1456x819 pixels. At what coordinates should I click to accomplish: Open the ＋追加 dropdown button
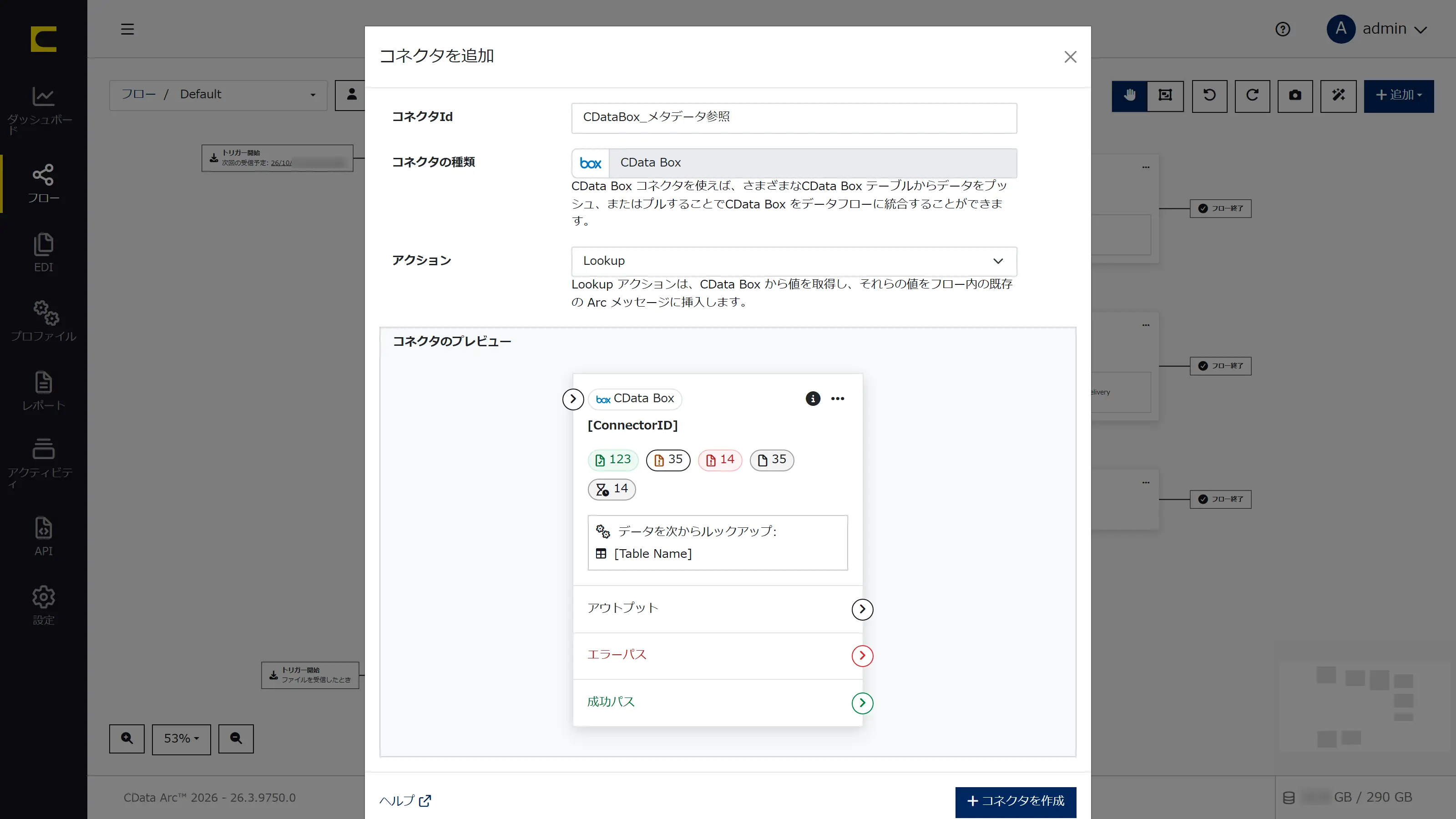[1398, 95]
